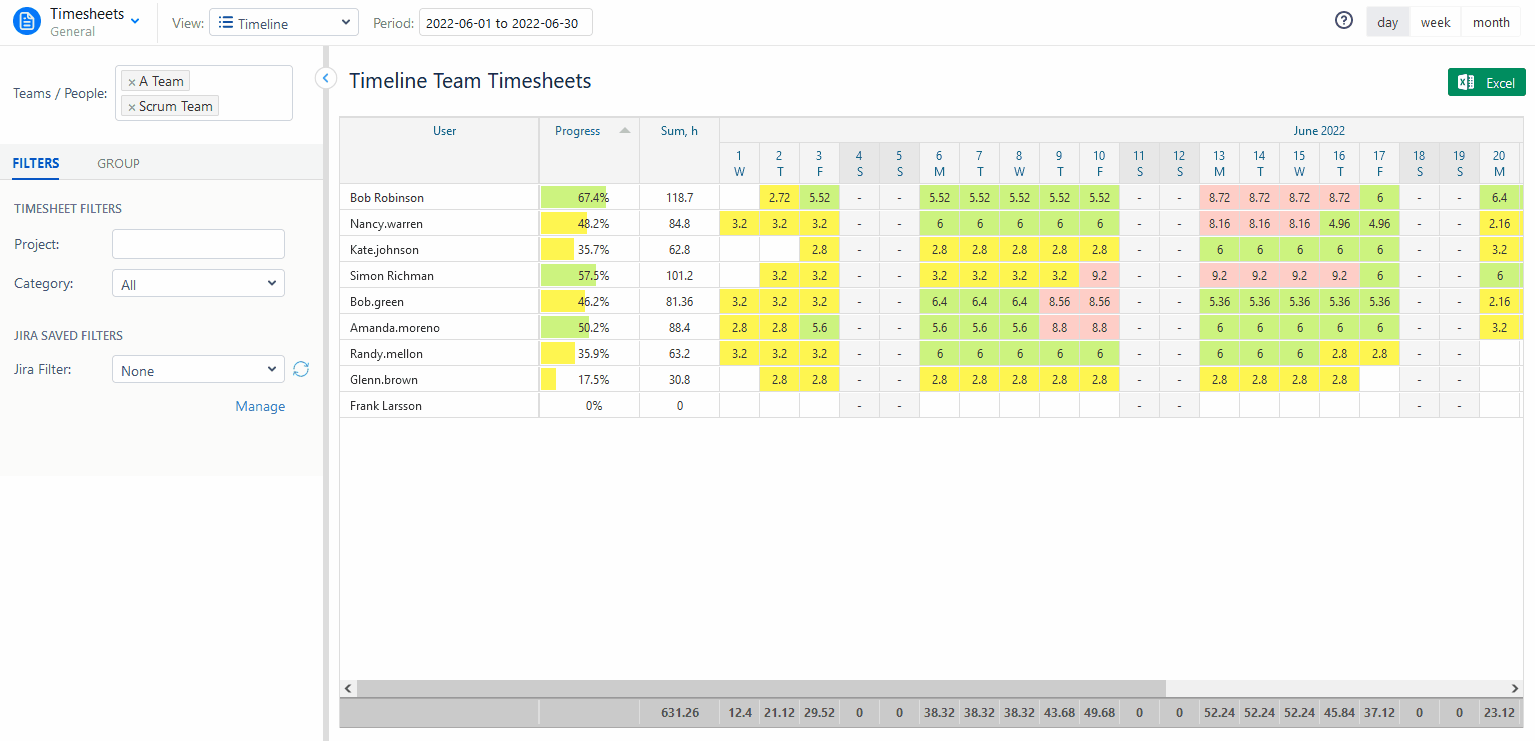This screenshot has width=1535, height=741.
Task: Collapse the sidebar with arrow button
Action: [x=326, y=78]
